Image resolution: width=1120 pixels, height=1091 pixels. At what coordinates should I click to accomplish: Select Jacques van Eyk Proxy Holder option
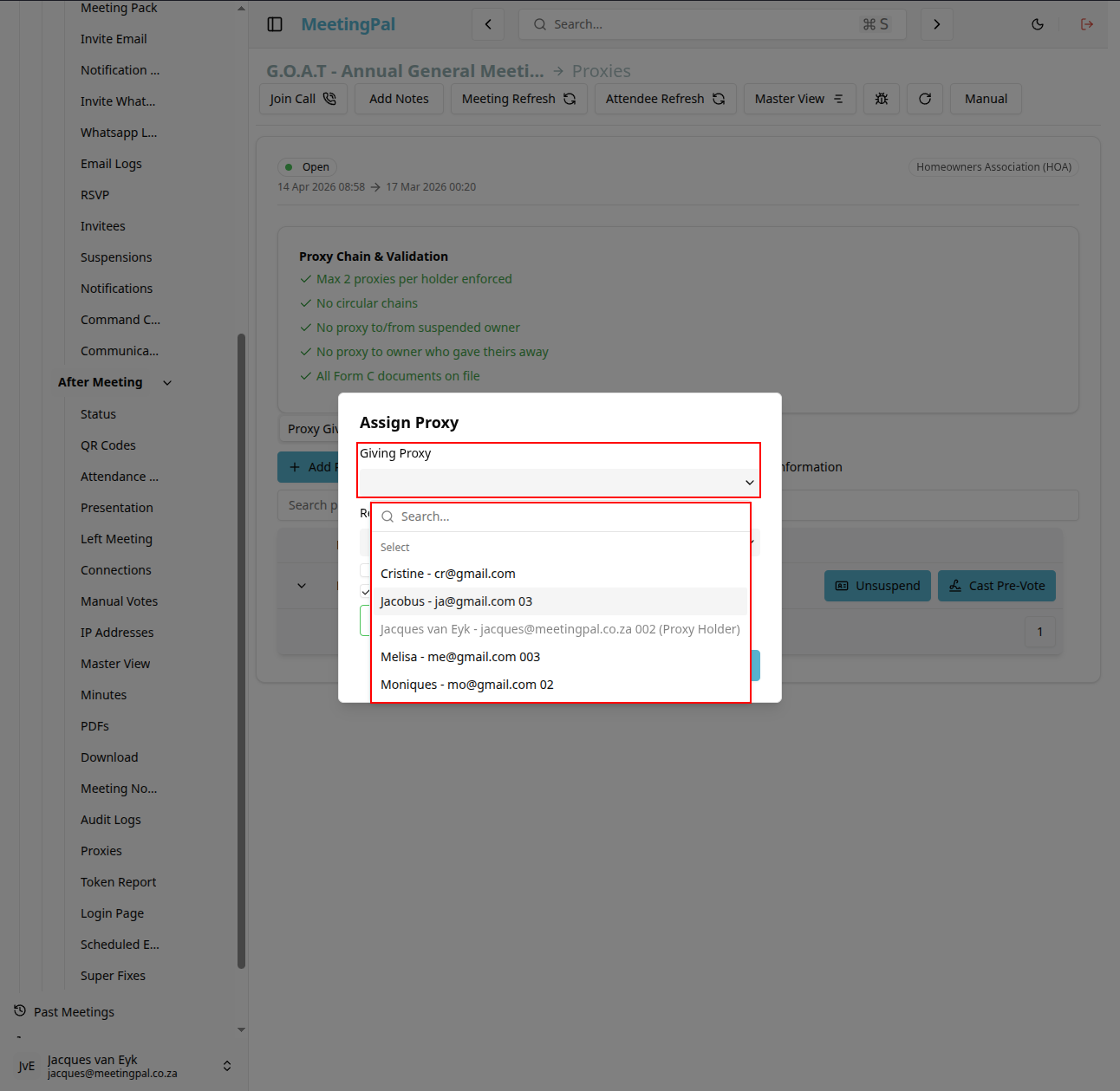pos(561,629)
